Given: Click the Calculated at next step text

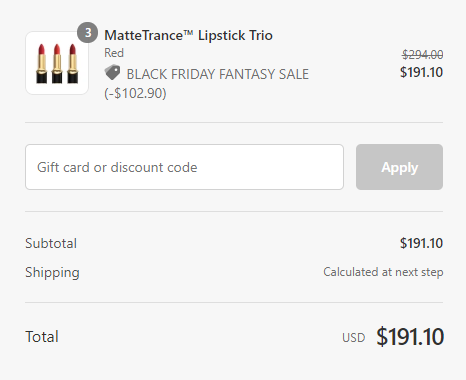Looking at the screenshot, I should (383, 272).
